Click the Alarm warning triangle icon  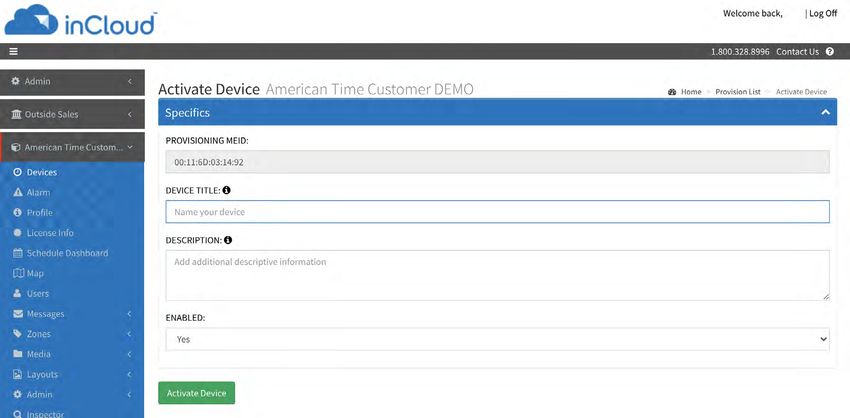point(17,192)
